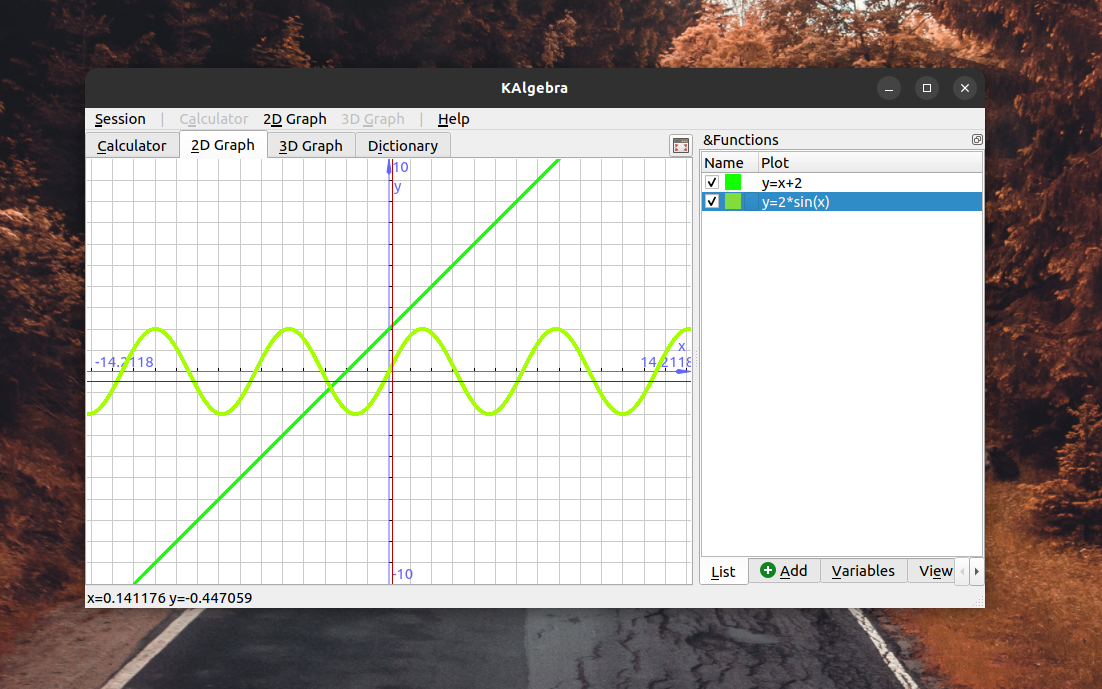1102x689 pixels.
Task: Open the Session menu
Action: click(x=120, y=119)
